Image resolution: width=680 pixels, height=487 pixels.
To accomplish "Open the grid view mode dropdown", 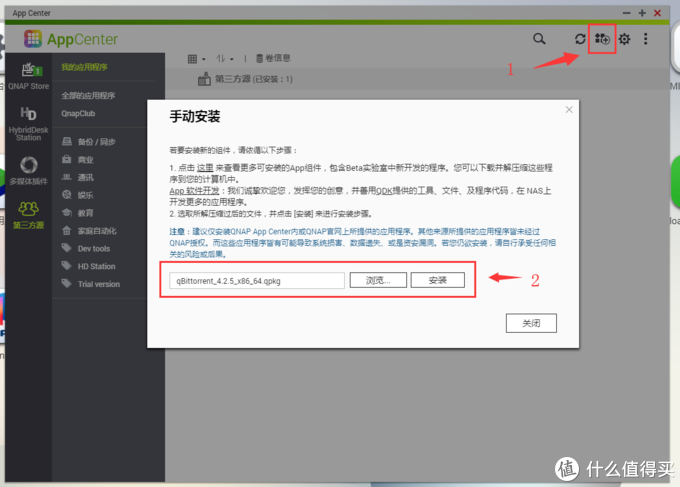I will coord(196,59).
